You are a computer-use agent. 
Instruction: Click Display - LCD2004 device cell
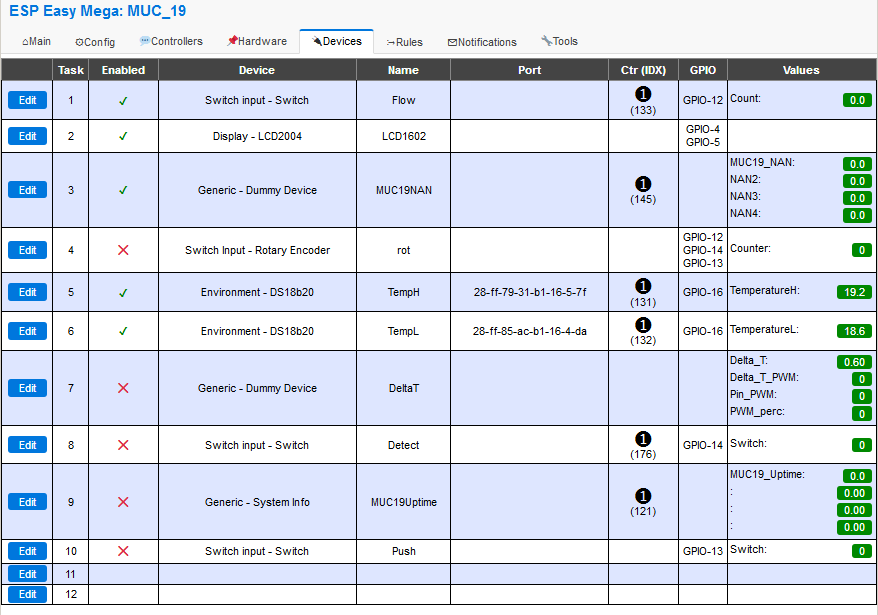[257, 136]
